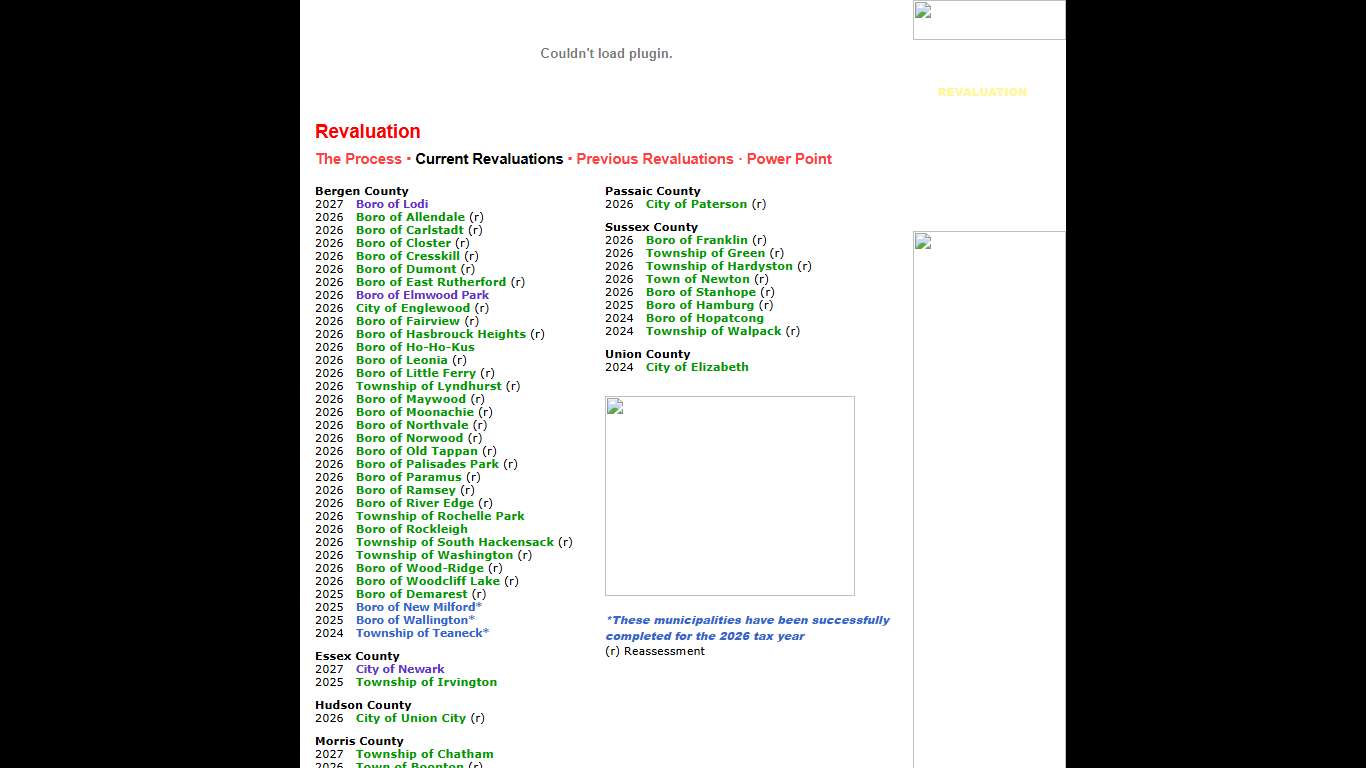Click the broken image at top right

(988, 20)
